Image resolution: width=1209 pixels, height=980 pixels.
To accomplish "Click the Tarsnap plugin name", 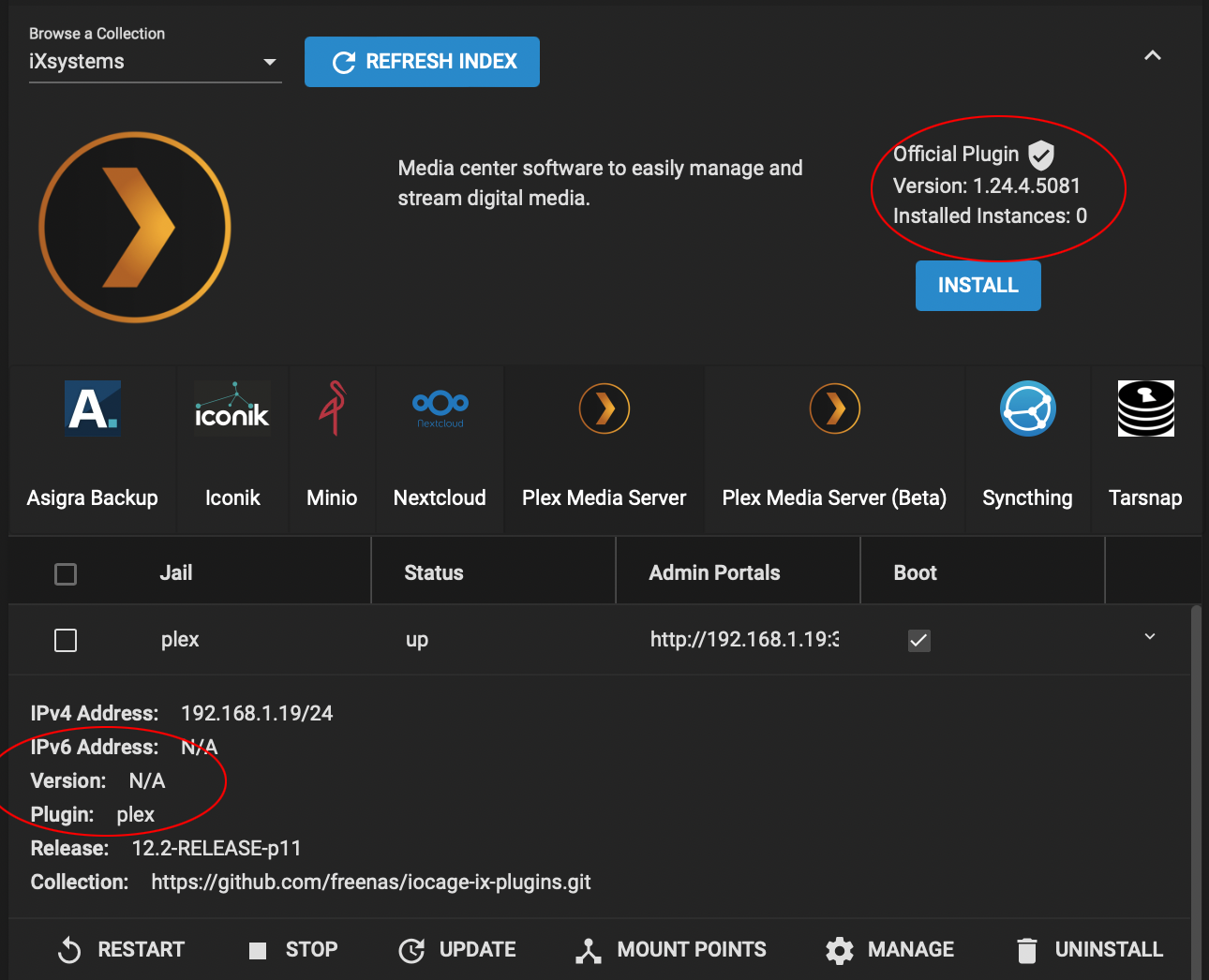I will (1145, 498).
